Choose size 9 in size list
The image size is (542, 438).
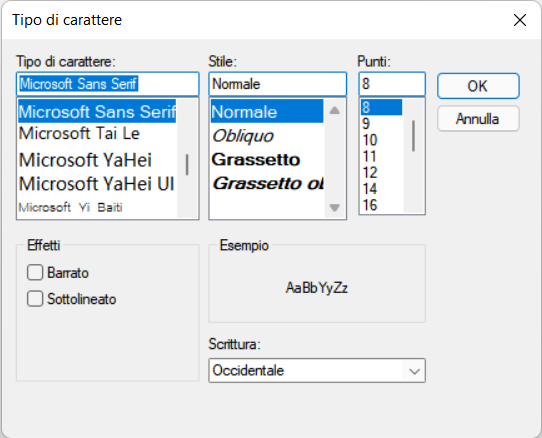381,123
